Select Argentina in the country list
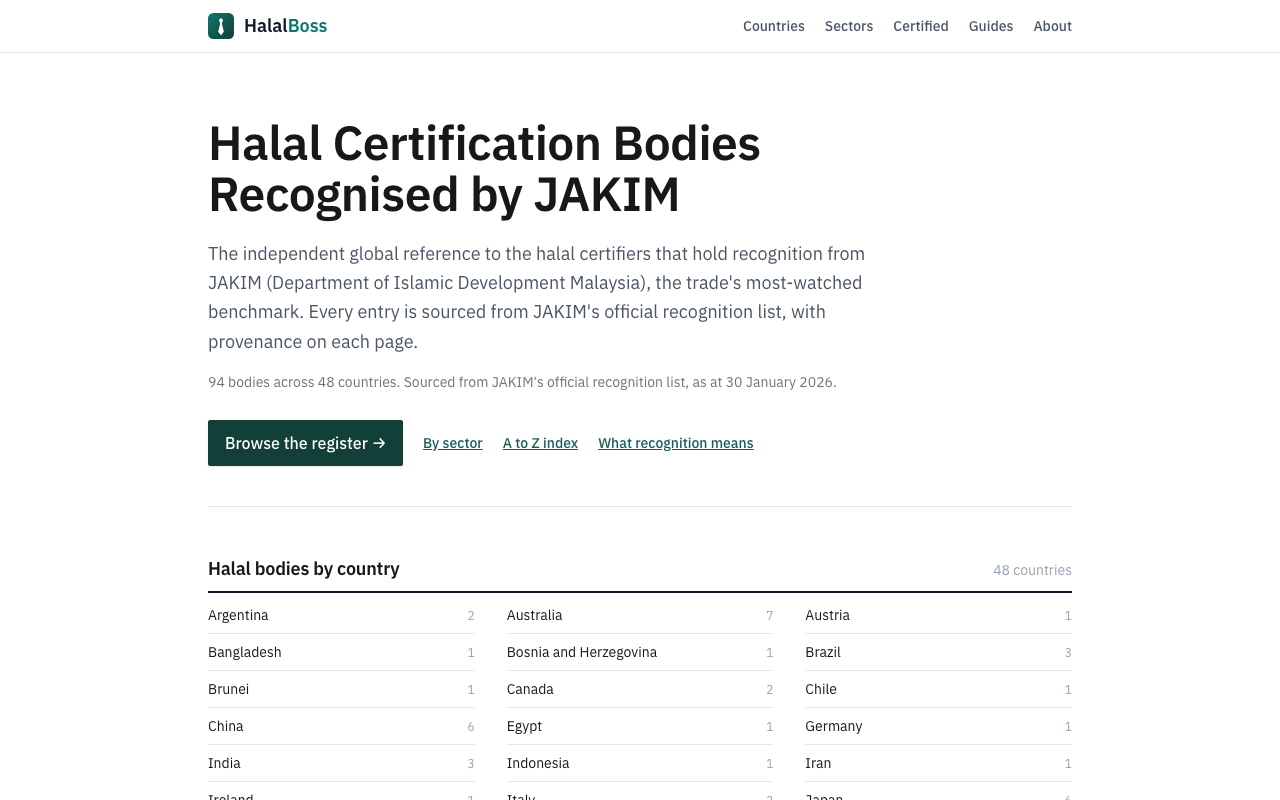Viewport: 1280px width, 800px height. 341,615
